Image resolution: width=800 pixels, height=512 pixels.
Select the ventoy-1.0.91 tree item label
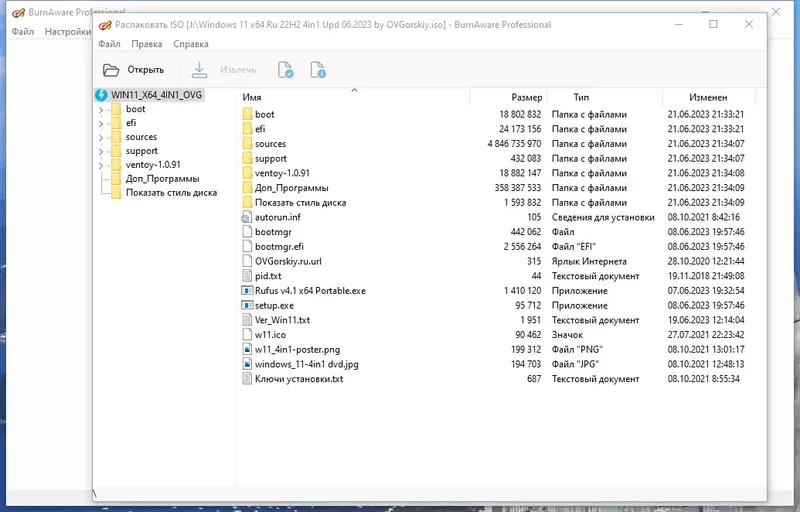point(153,165)
